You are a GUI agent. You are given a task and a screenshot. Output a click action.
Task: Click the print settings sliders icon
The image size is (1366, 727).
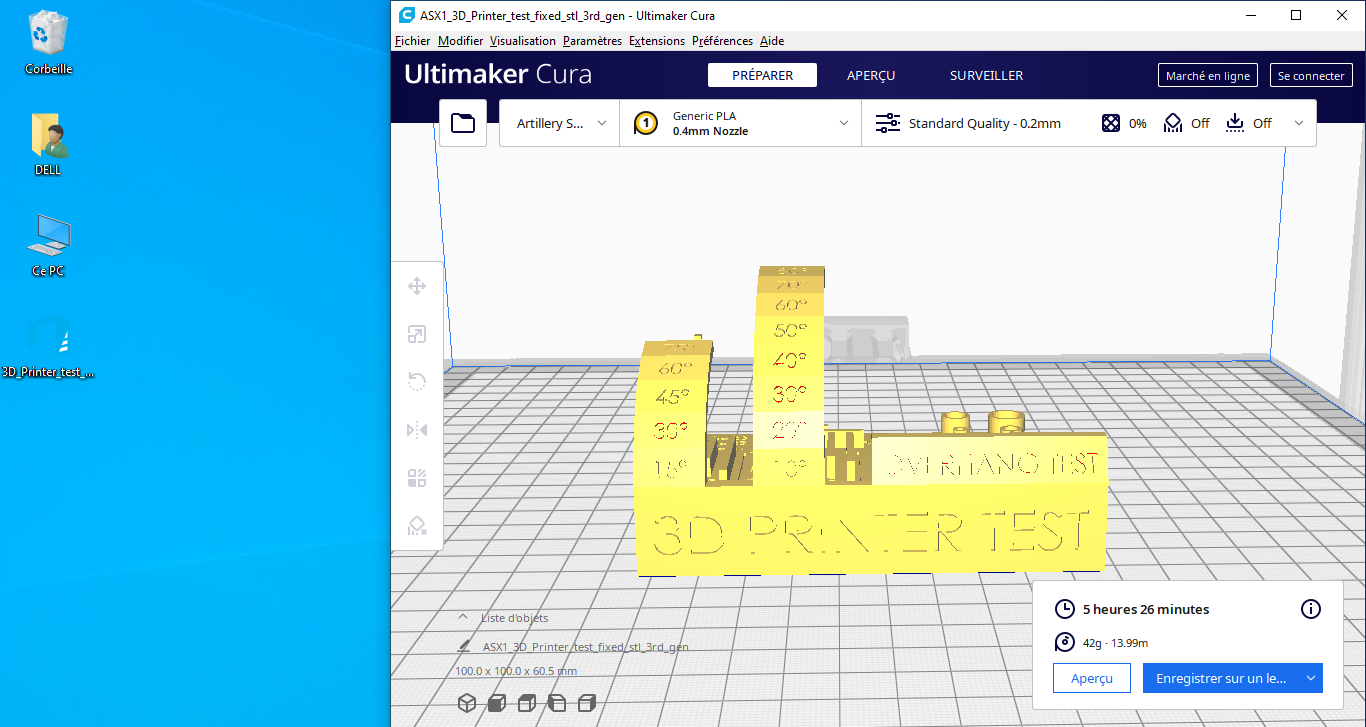point(888,123)
